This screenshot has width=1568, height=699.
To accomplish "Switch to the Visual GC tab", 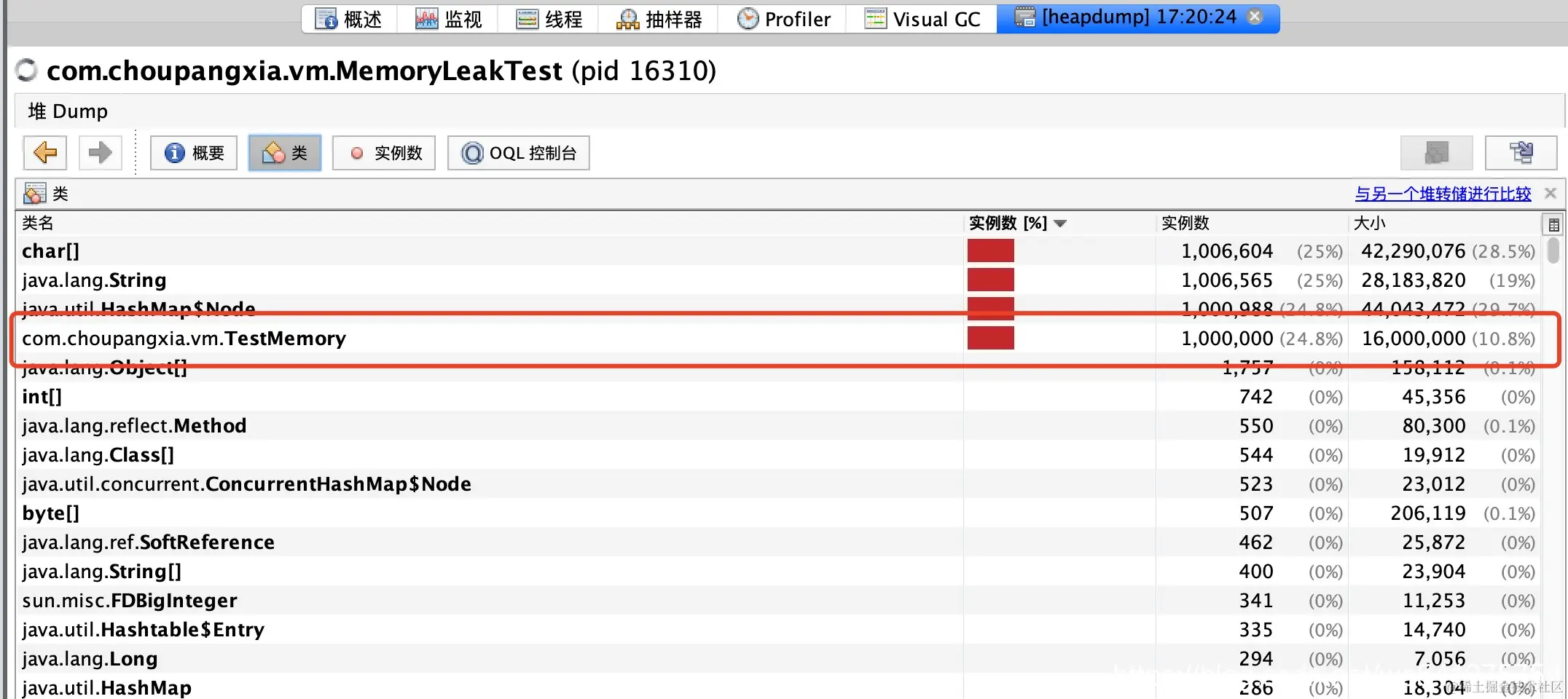I will coord(922,19).
